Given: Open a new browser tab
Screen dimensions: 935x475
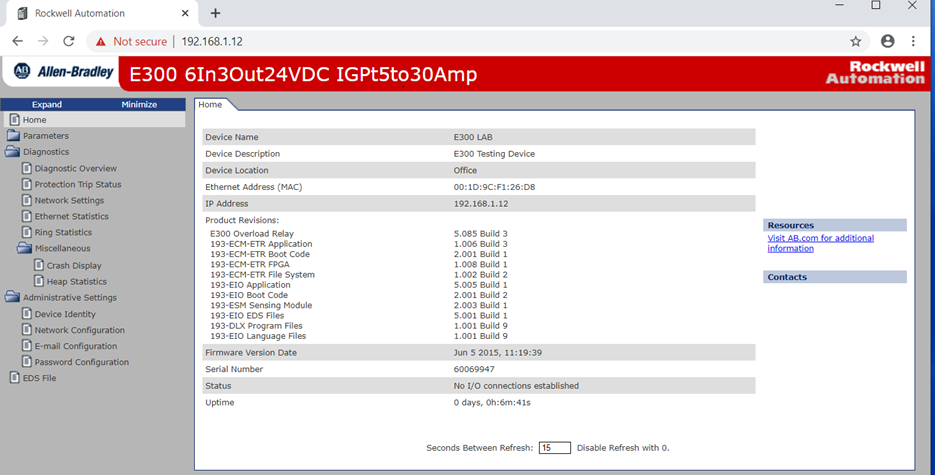Looking at the screenshot, I should pyautogui.click(x=215, y=13).
